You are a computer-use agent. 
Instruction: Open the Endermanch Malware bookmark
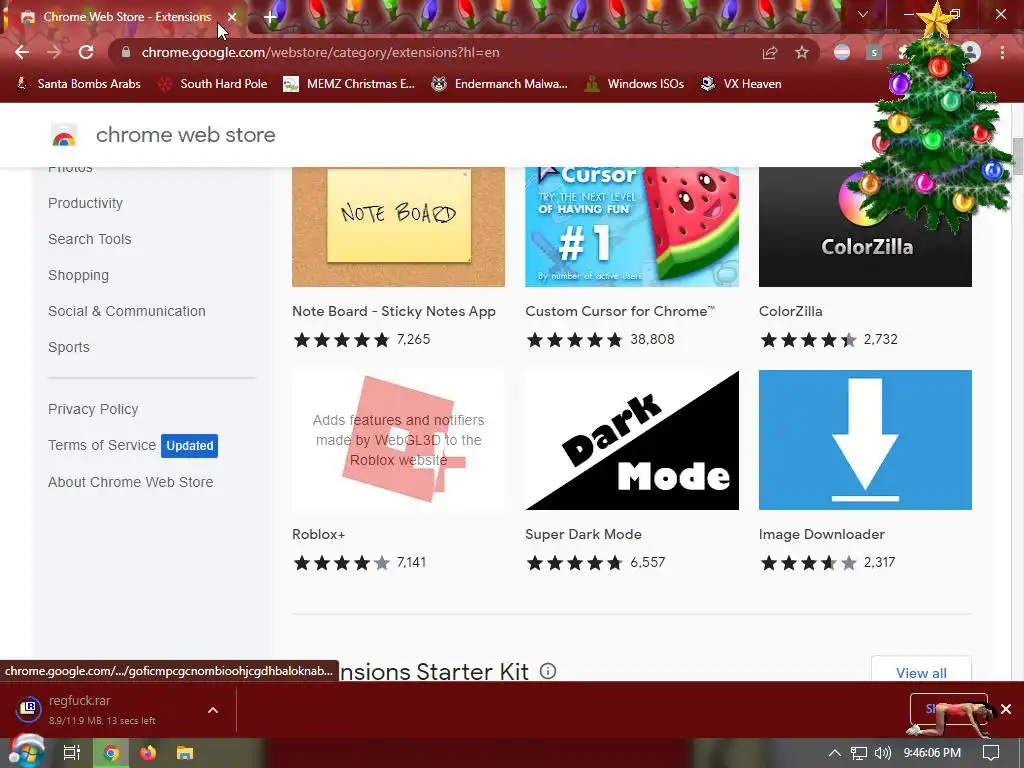click(500, 84)
